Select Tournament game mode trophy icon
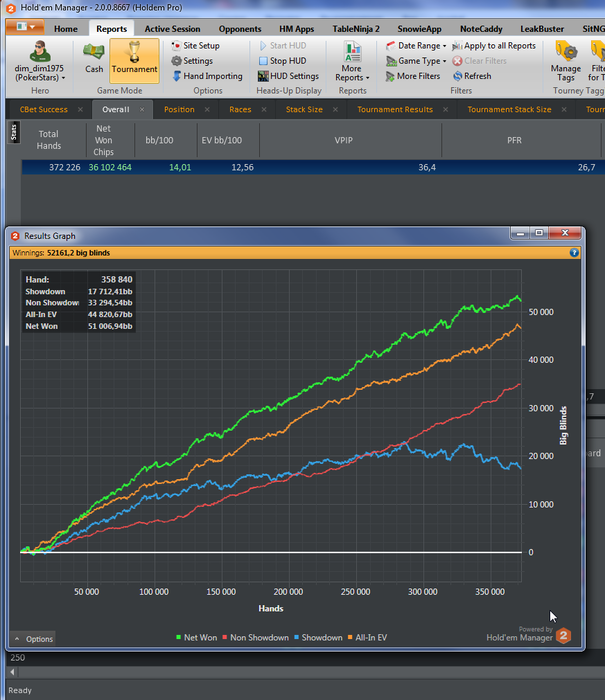Viewport: 605px width, 700px height. click(x=134, y=60)
